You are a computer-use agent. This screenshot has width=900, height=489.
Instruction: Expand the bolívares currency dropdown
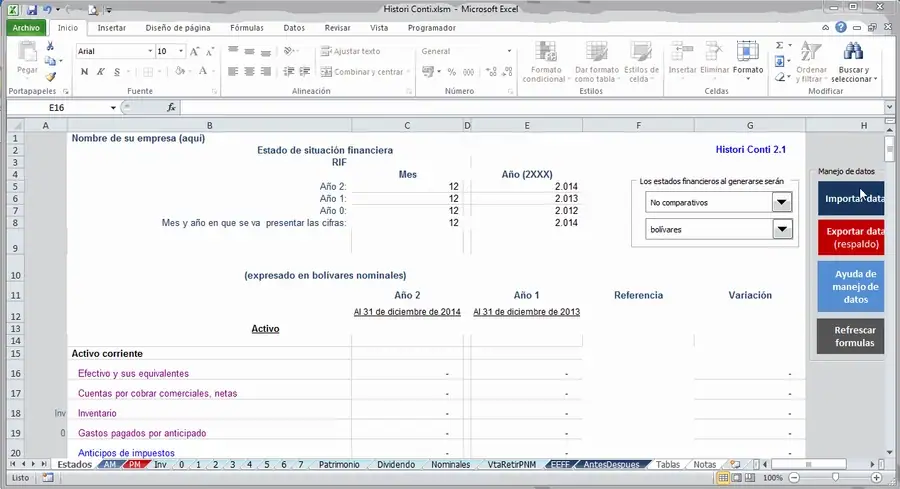(x=782, y=229)
